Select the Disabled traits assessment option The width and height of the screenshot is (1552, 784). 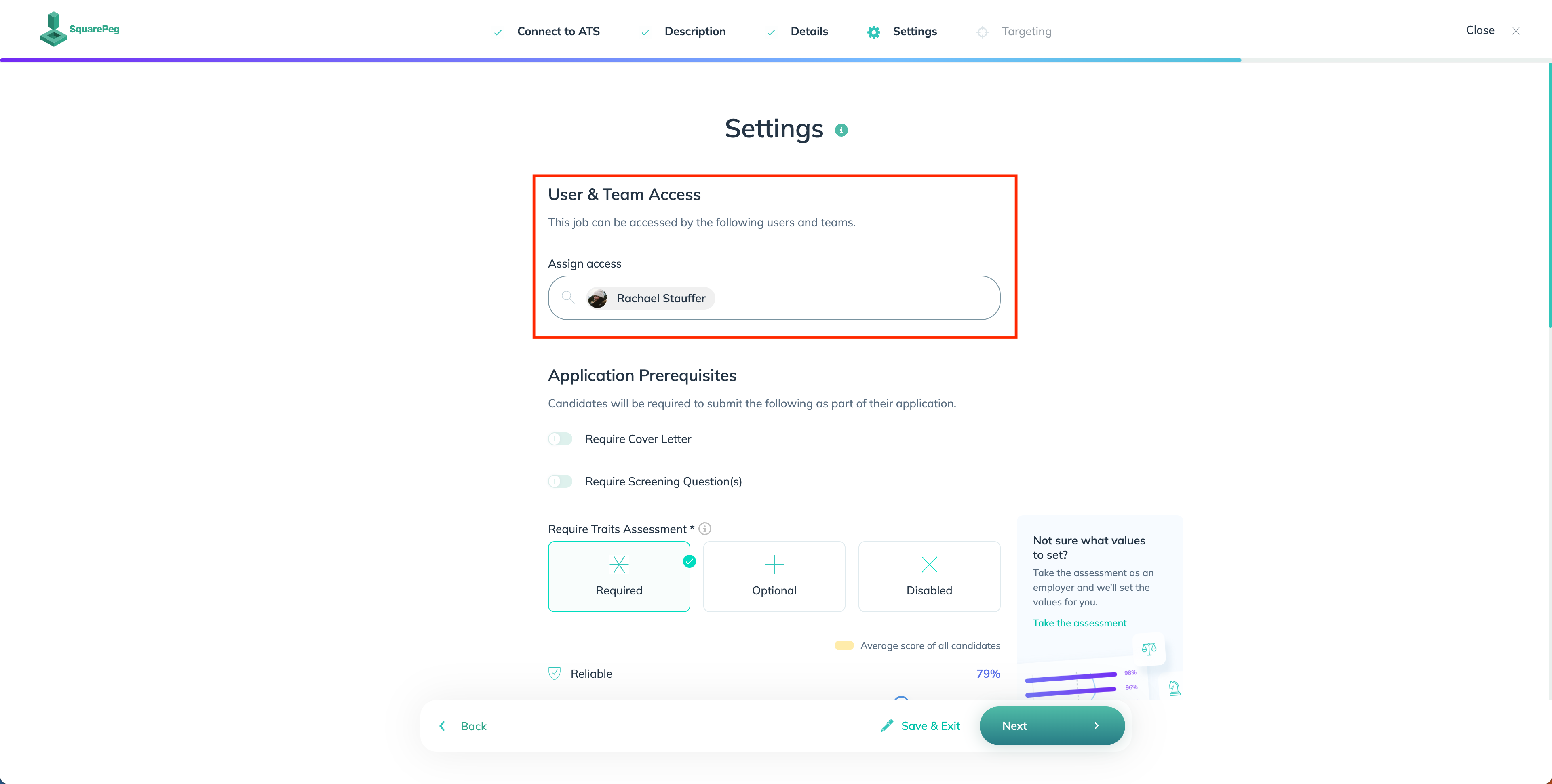click(x=928, y=576)
